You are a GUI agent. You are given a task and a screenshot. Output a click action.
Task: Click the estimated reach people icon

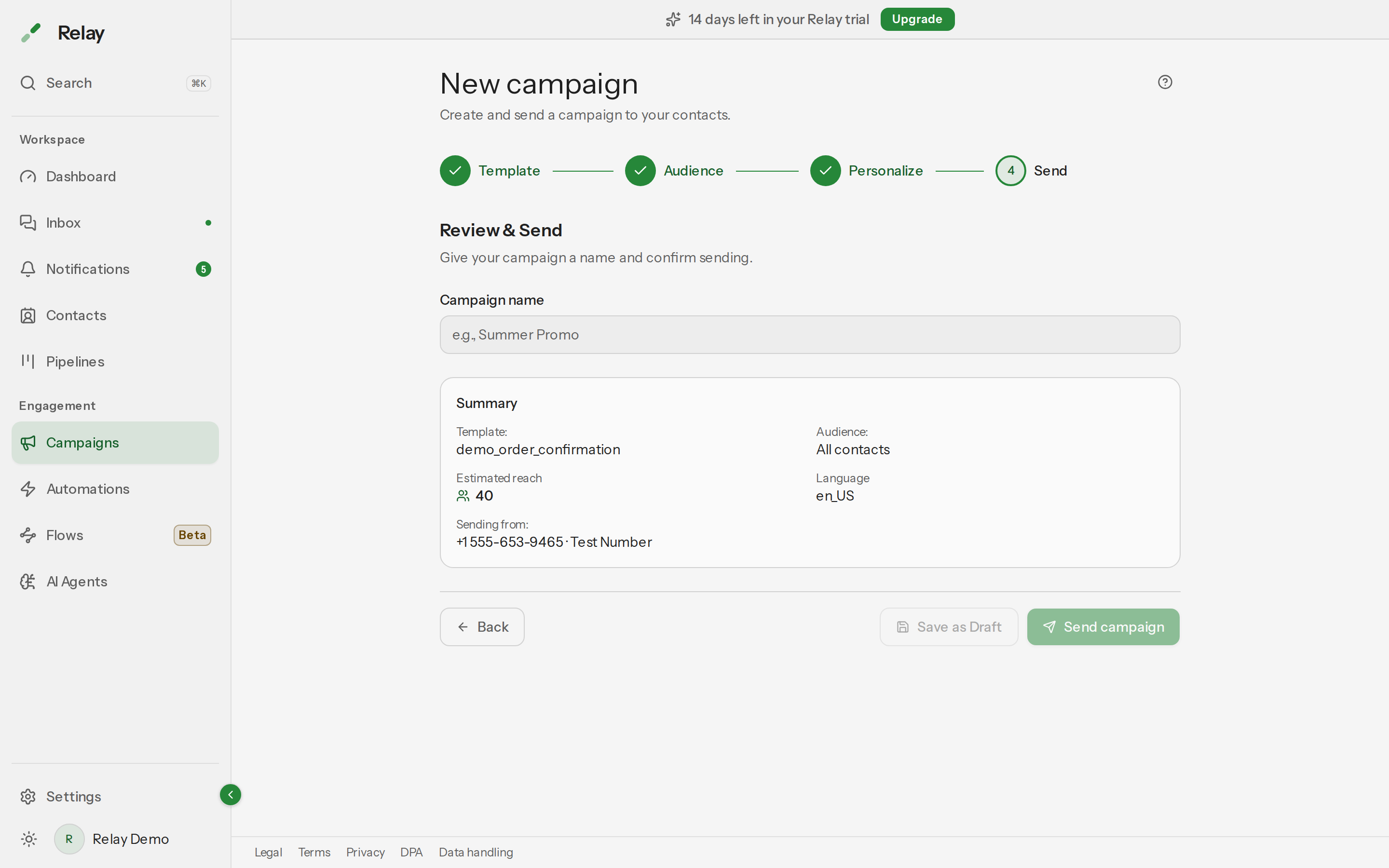[463, 496]
